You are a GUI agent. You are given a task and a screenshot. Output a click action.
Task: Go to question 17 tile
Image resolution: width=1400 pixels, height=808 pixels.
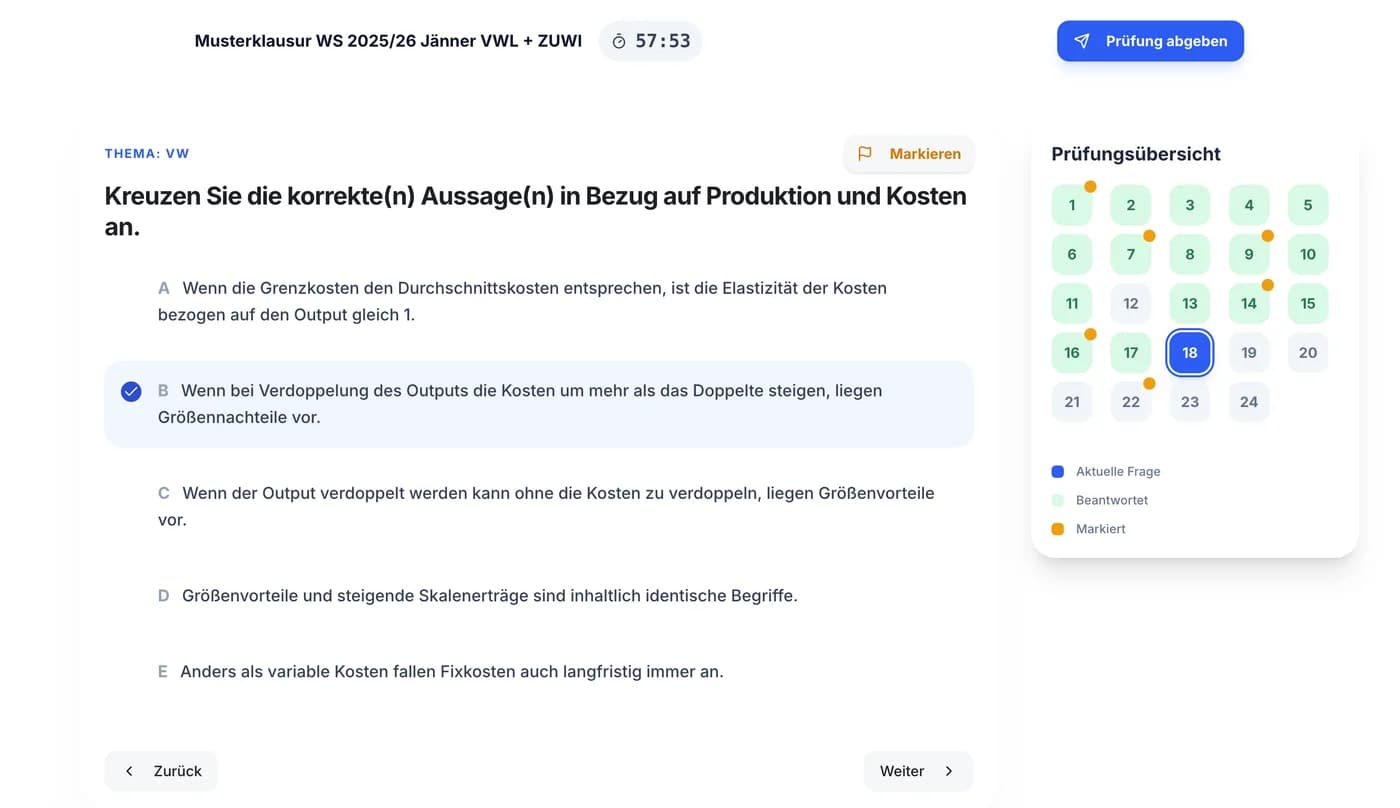[1131, 352]
